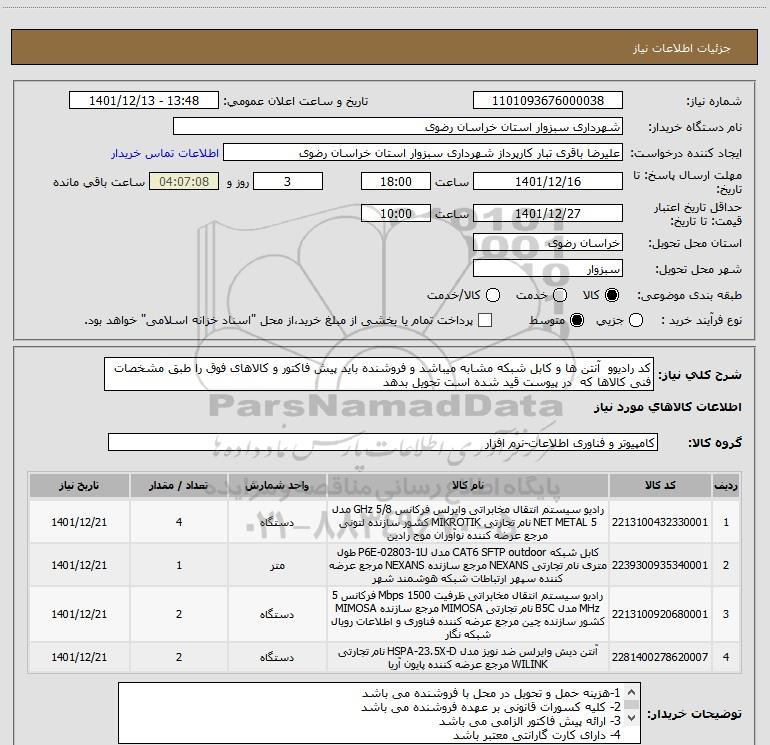Click need number field 1101093676000038

point(548,101)
